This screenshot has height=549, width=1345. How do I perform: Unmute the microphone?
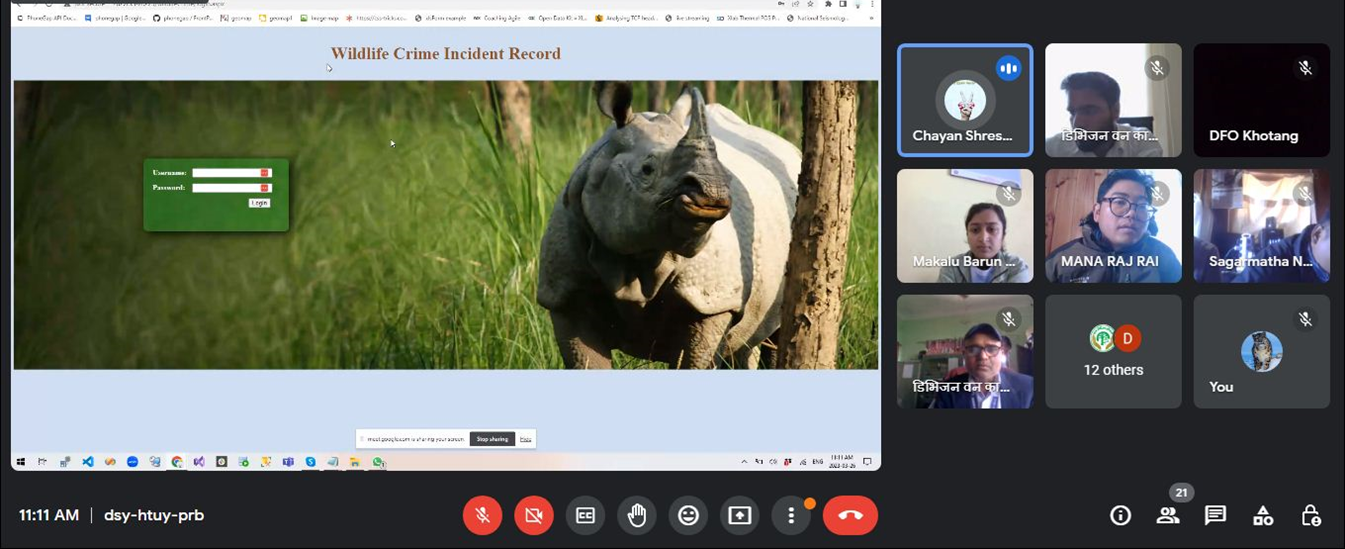coord(482,515)
